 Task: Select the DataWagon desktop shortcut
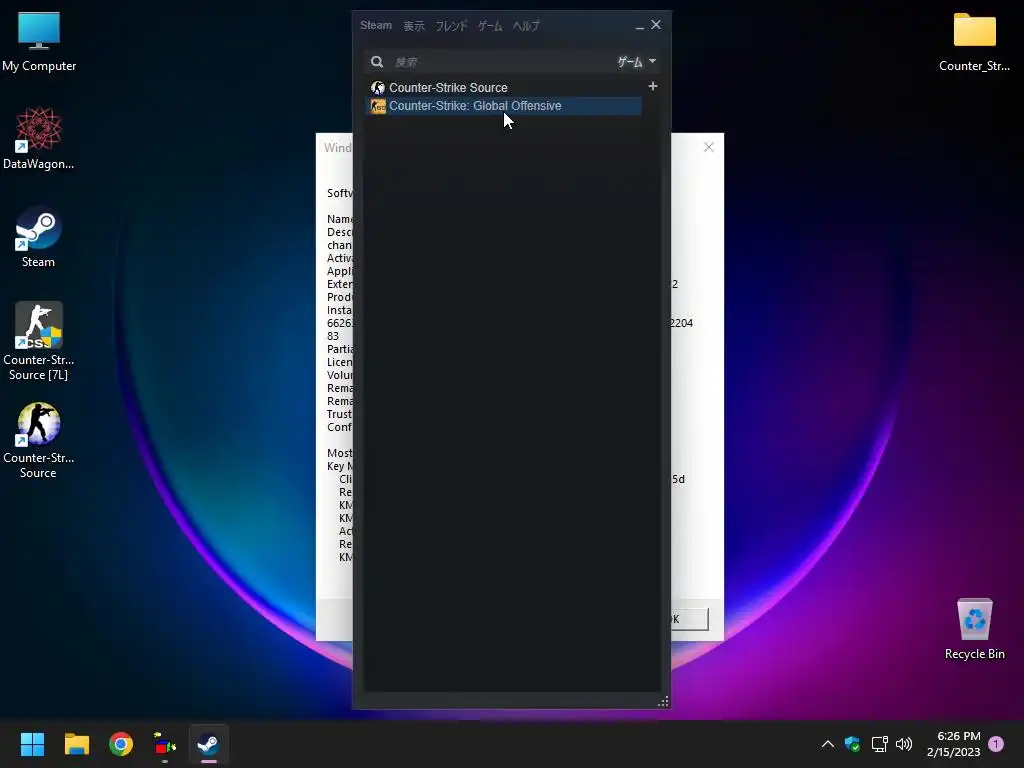[39, 139]
